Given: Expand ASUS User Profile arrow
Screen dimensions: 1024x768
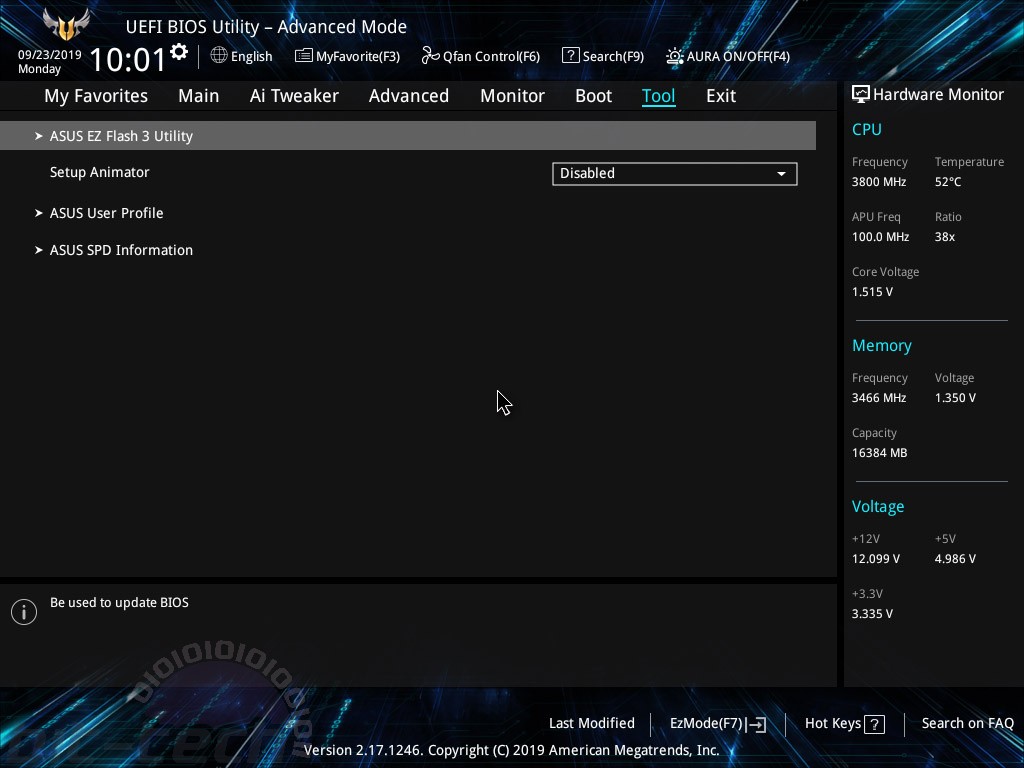Looking at the screenshot, I should tap(39, 213).
